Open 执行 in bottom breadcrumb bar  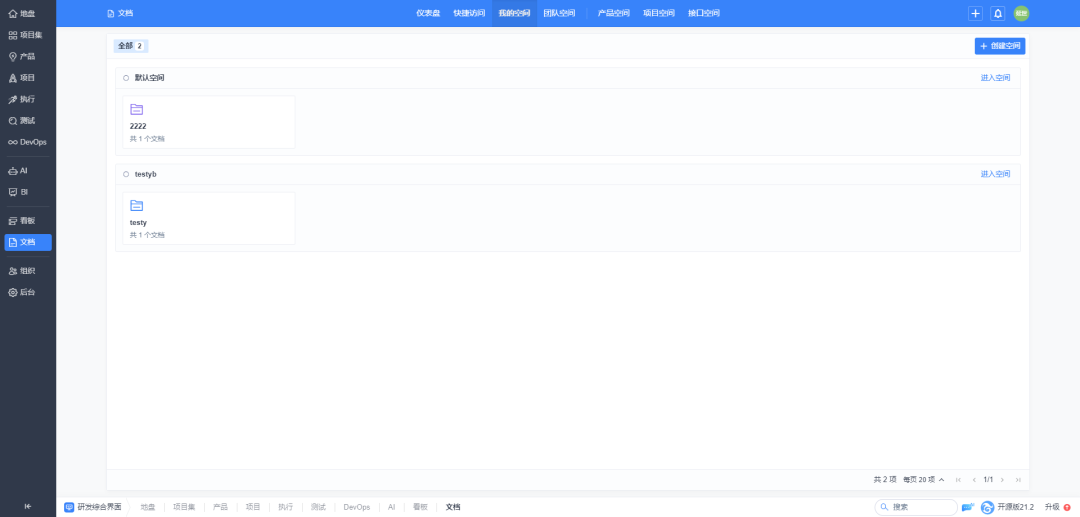[285, 507]
